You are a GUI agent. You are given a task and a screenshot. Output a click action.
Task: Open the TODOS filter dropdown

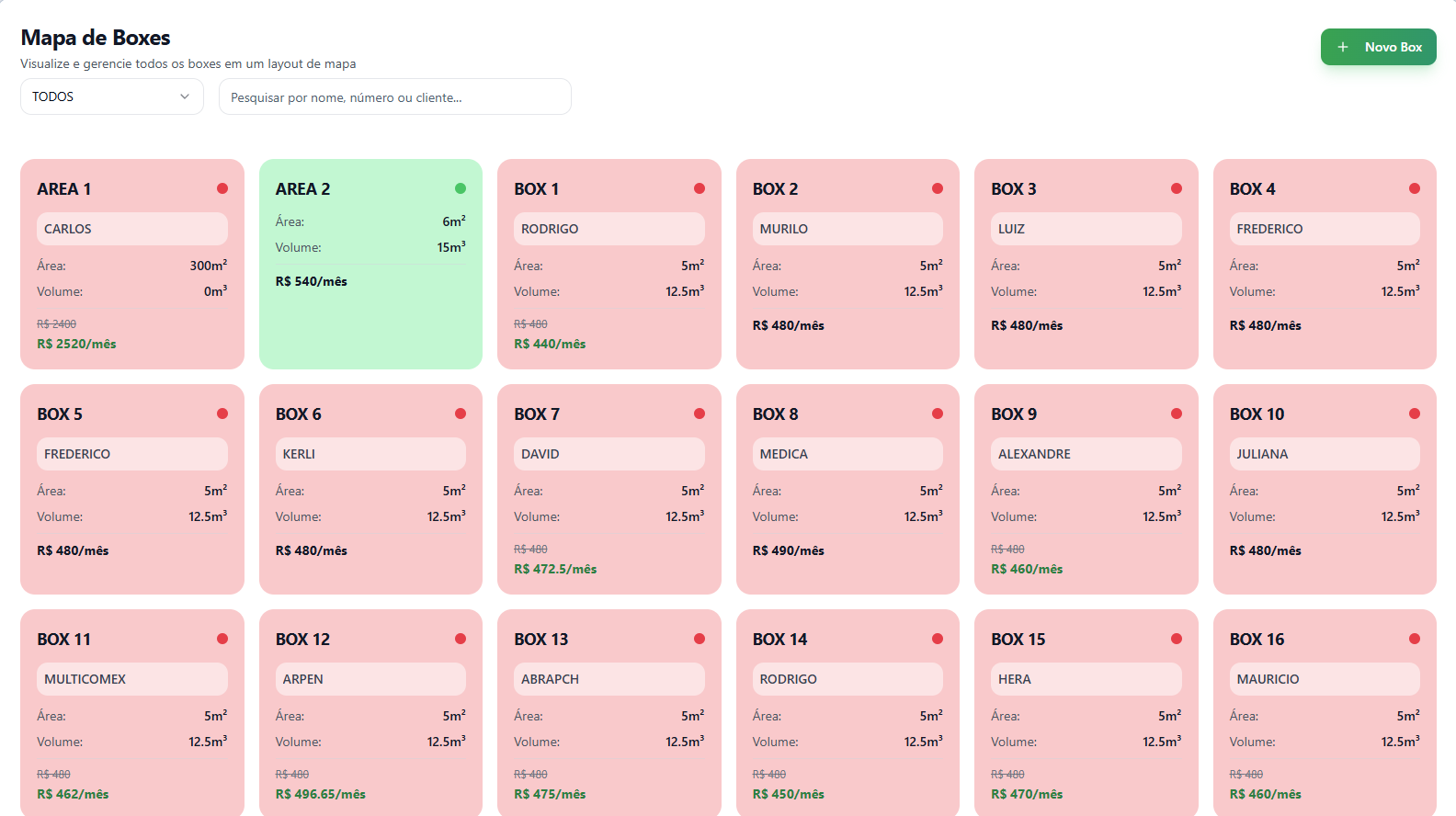pos(111,96)
